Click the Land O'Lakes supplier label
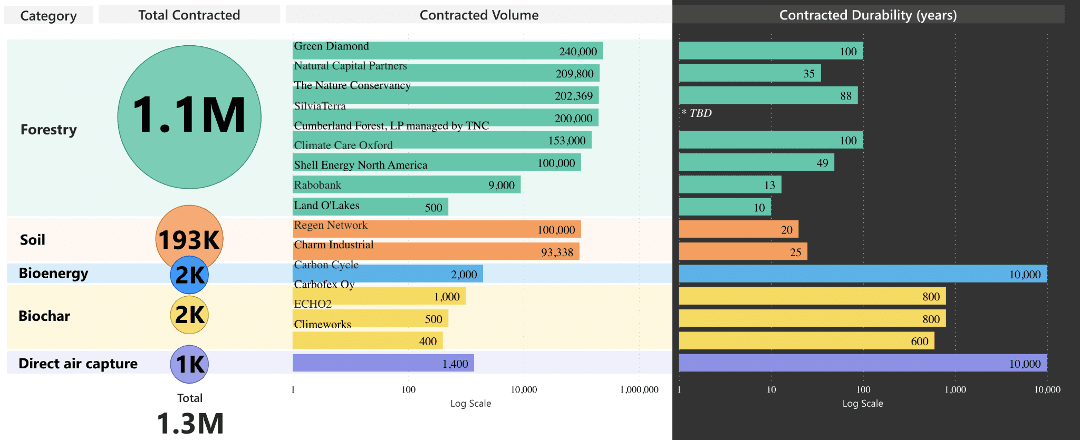The image size is (1080, 440). pos(326,205)
